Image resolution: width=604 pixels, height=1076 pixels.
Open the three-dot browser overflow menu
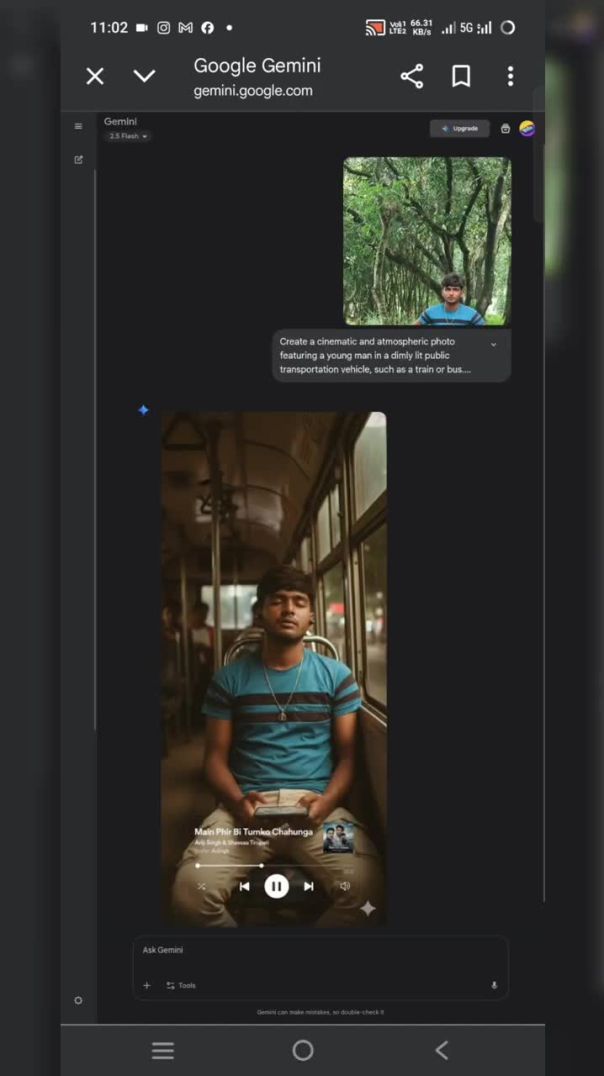coord(510,76)
